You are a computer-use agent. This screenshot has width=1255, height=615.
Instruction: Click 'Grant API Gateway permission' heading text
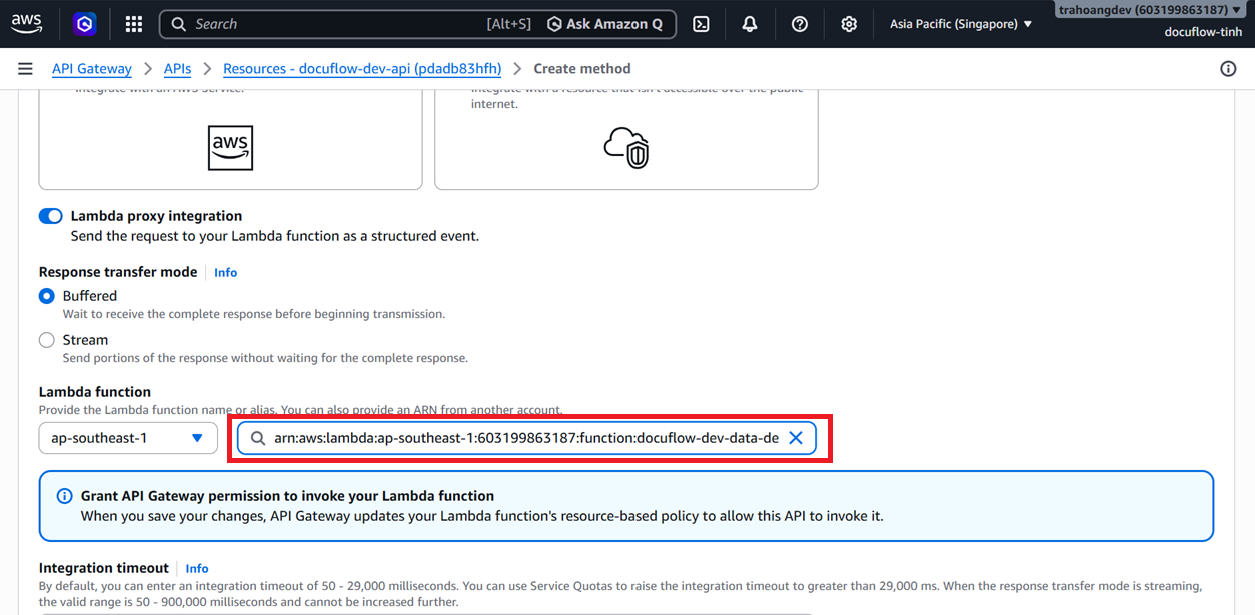[x=287, y=496]
